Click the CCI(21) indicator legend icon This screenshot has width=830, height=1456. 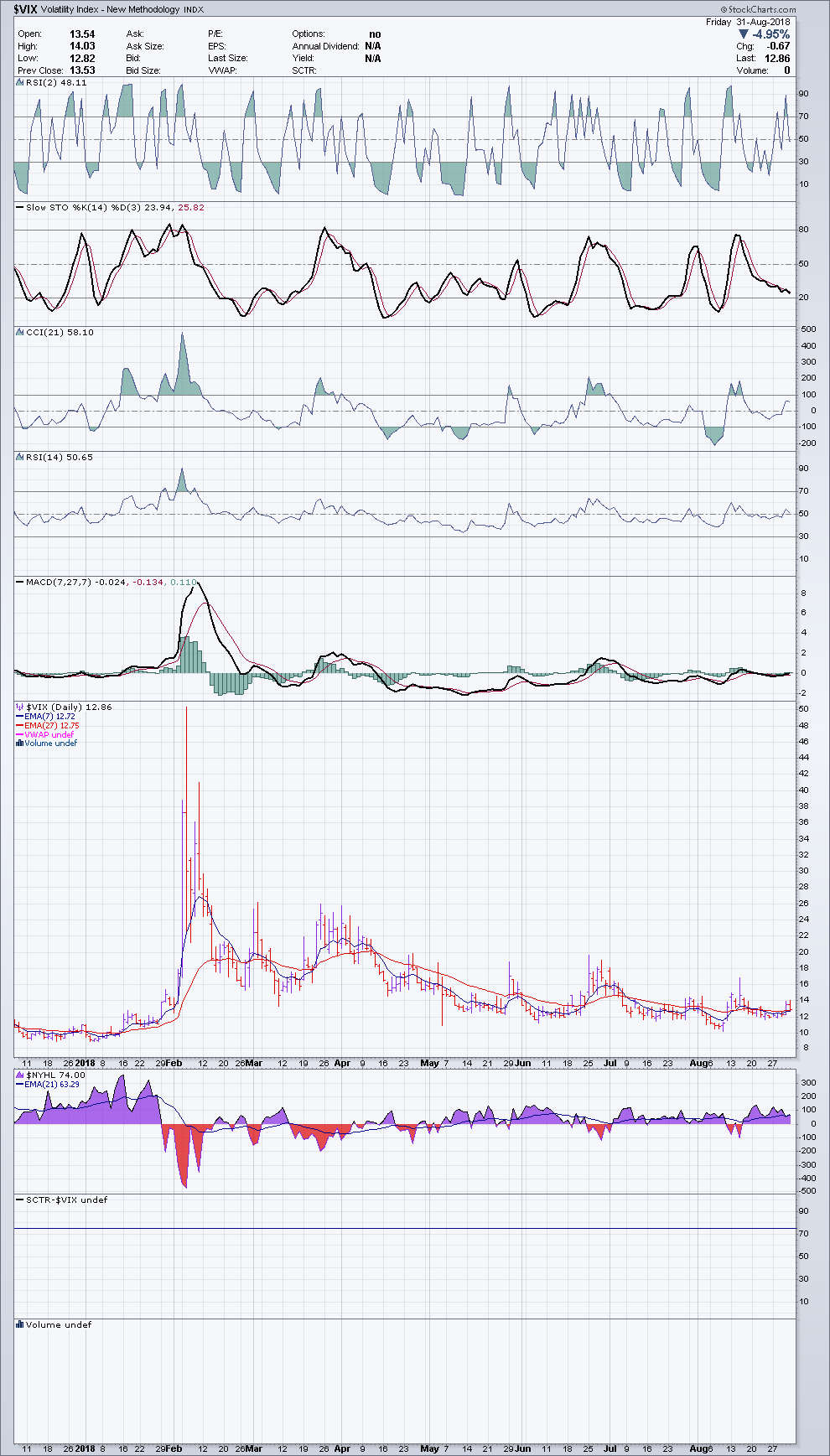pos(20,333)
